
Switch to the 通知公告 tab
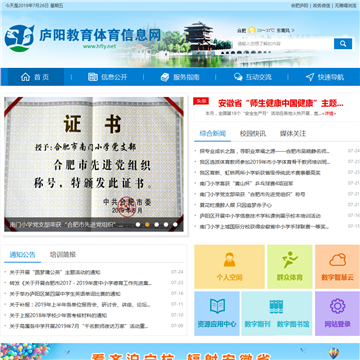click(22, 255)
